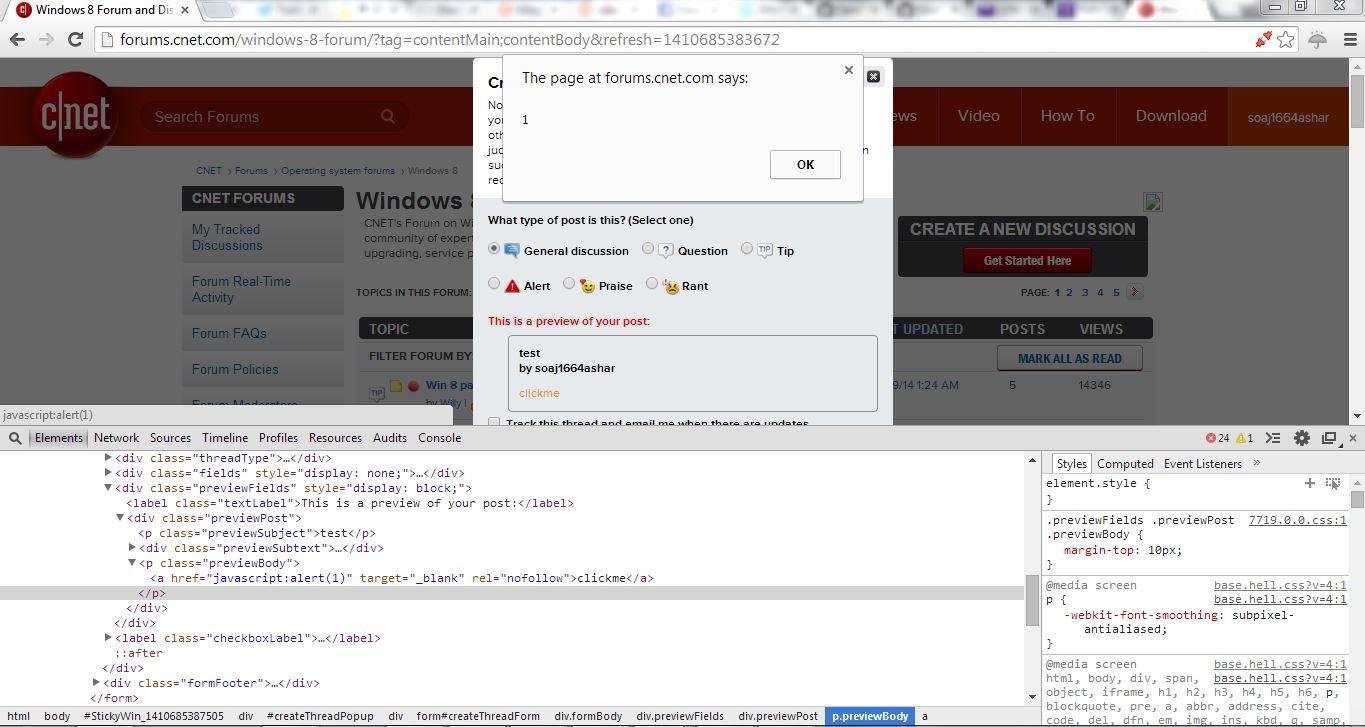This screenshot has width=1365, height=727.
Task: Open the Resources tab
Action: [335, 438]
